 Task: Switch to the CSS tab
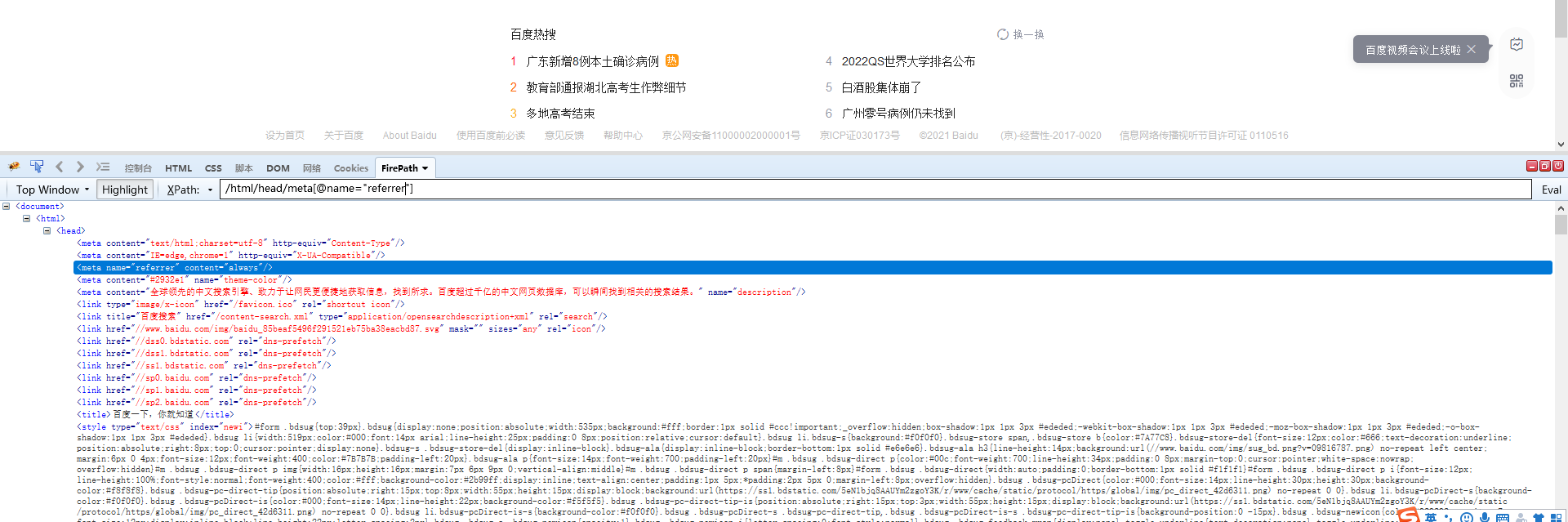point(213,168)
